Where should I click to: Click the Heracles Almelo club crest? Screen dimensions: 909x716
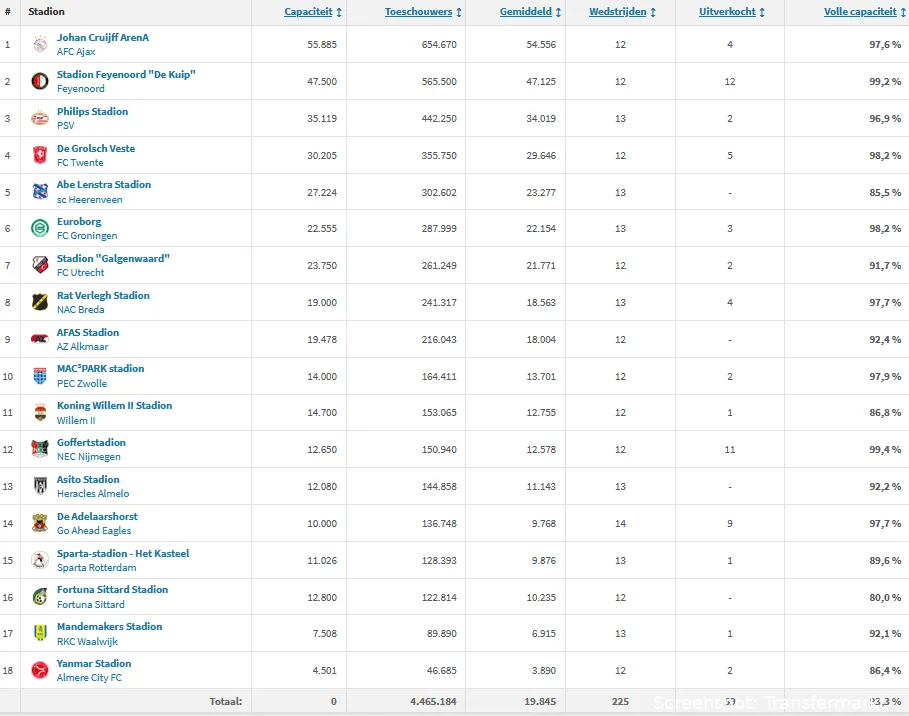point(39,486)
